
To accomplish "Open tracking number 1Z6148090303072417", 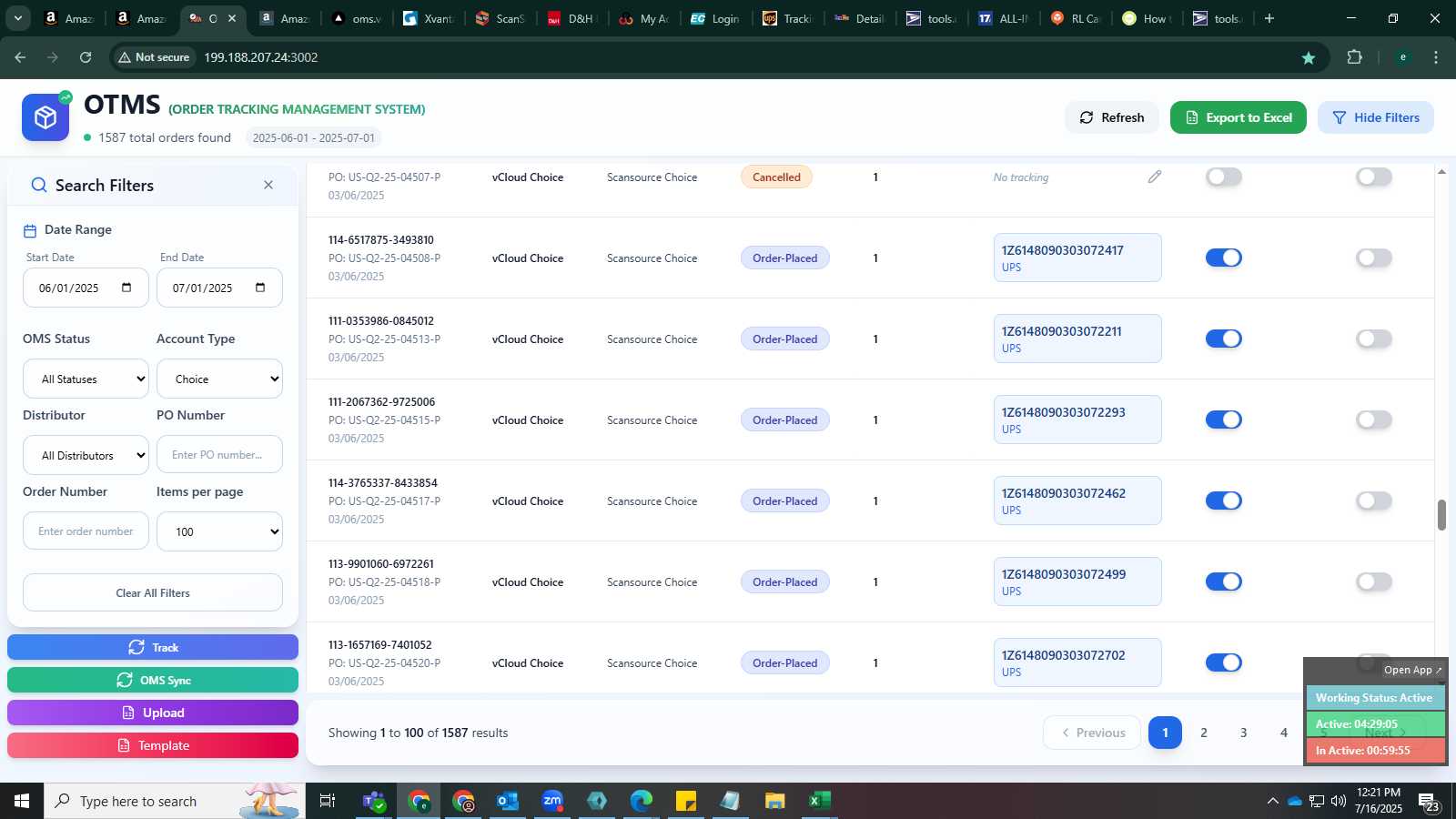I will (x=1063, y=250).
